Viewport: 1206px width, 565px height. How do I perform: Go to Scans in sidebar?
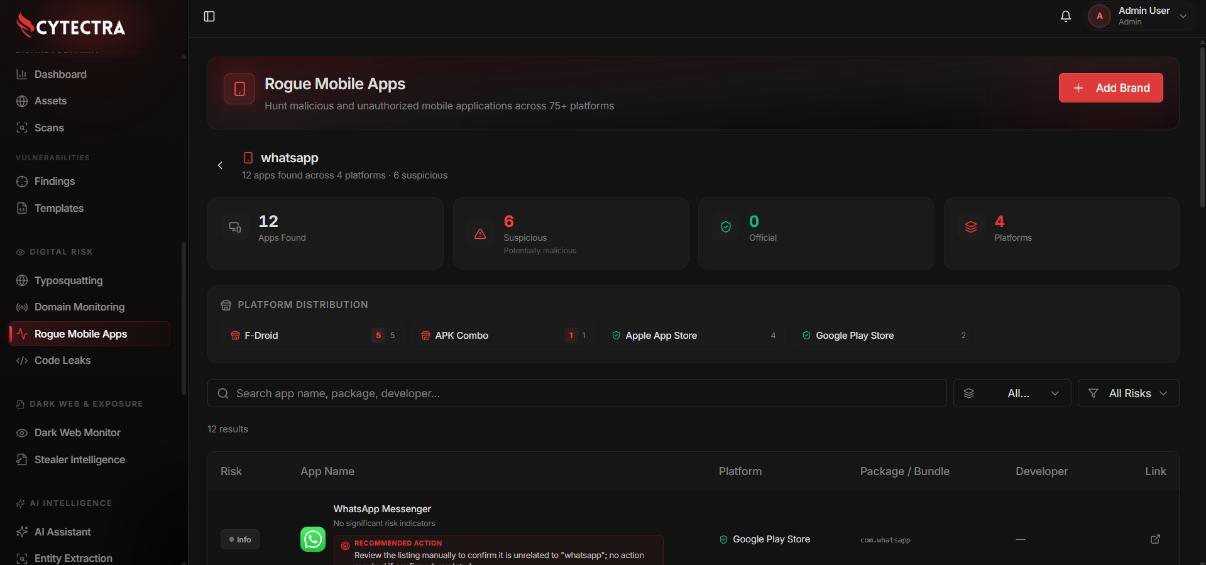[x=49, y=128]
